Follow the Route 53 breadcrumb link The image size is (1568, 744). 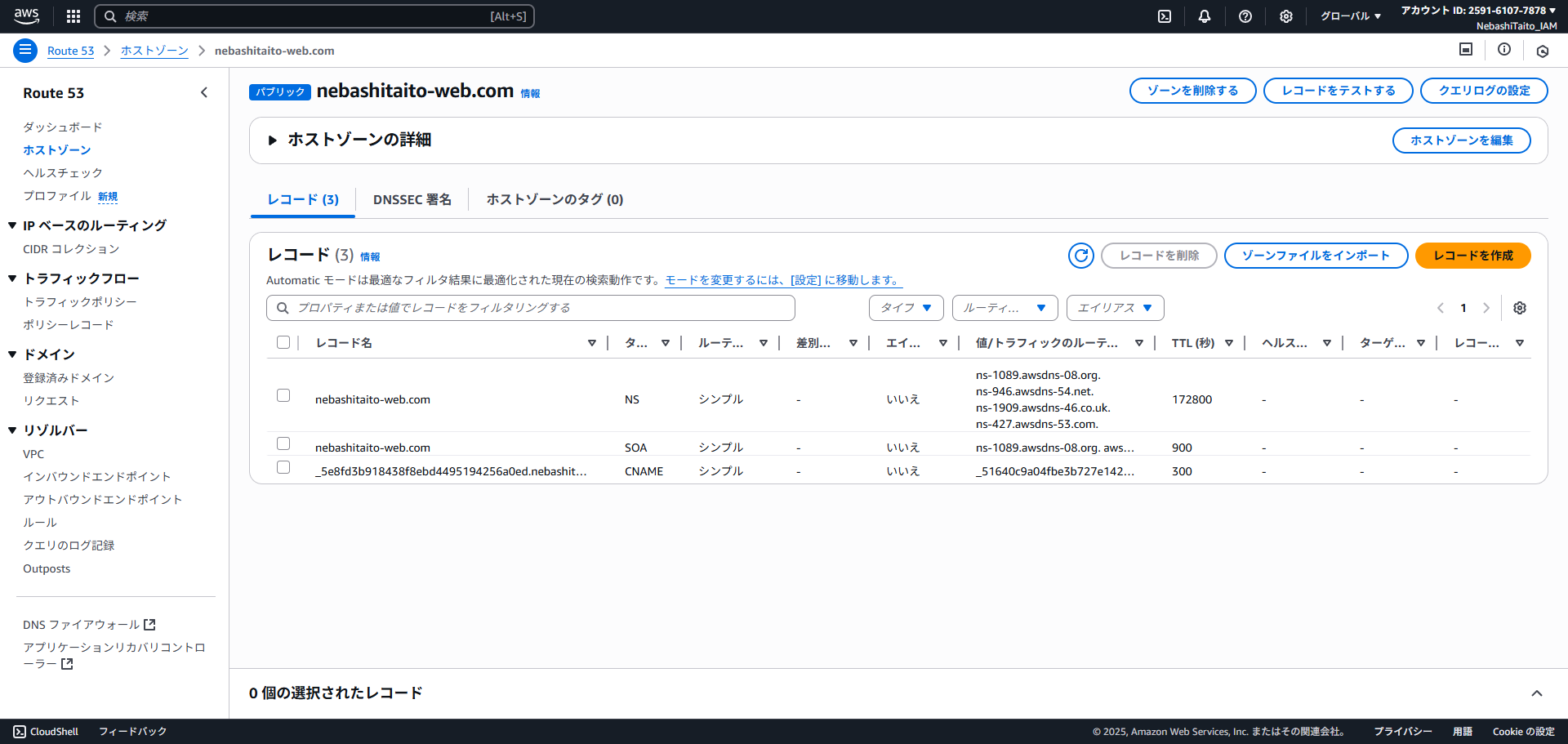tap(71, 51)
